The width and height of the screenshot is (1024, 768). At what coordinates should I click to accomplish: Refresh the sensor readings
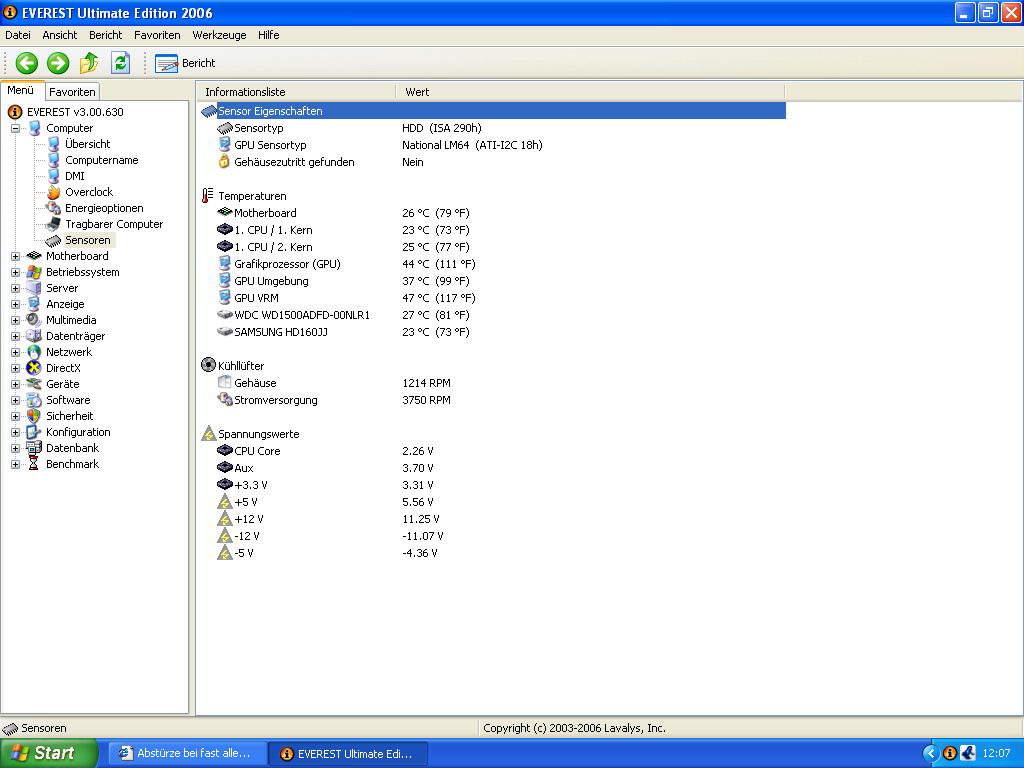(120, 63)
